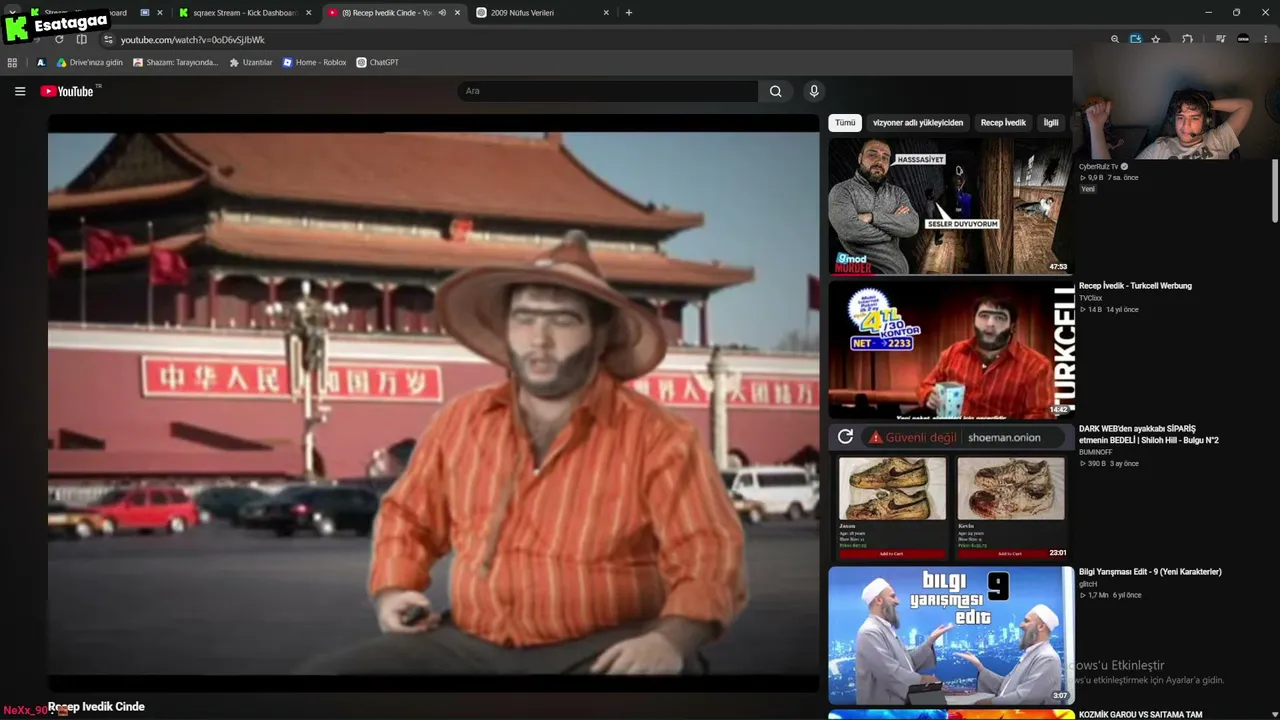Switch to the 2009 Nüfus Verileri tab
This screenshot has width=1280, height=720.
point(542,13)
